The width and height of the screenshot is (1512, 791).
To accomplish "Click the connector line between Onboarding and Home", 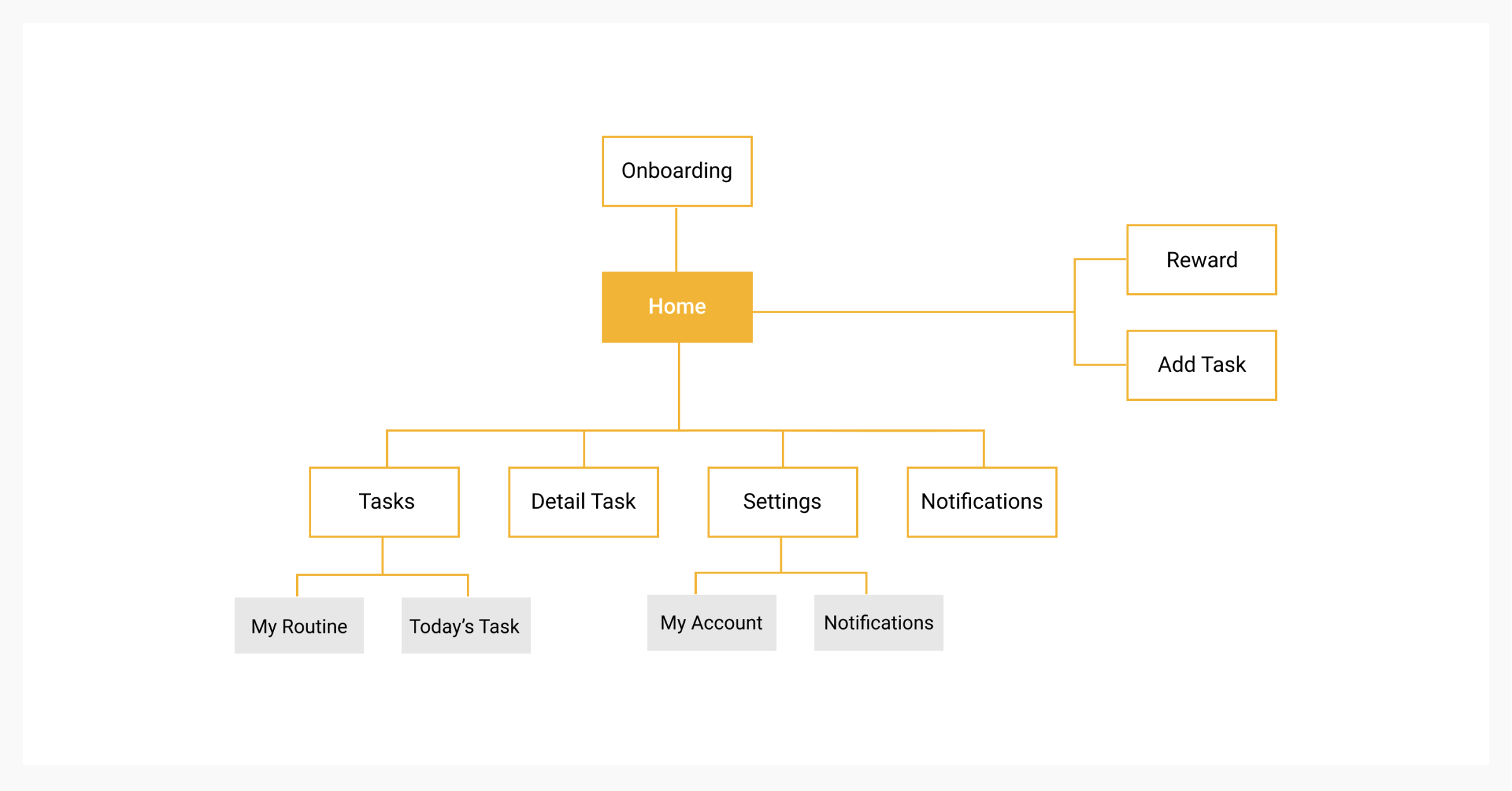I will (676, 240).
